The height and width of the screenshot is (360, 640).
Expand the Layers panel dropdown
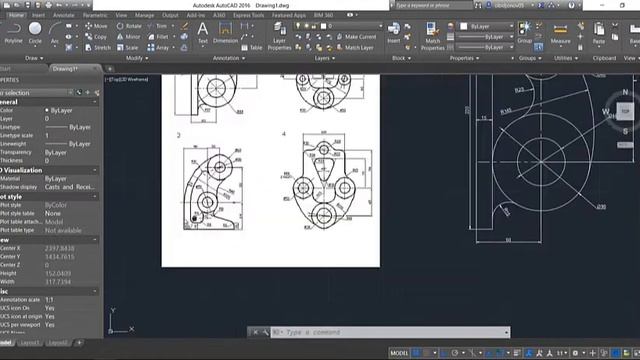[x=324, y=58]
